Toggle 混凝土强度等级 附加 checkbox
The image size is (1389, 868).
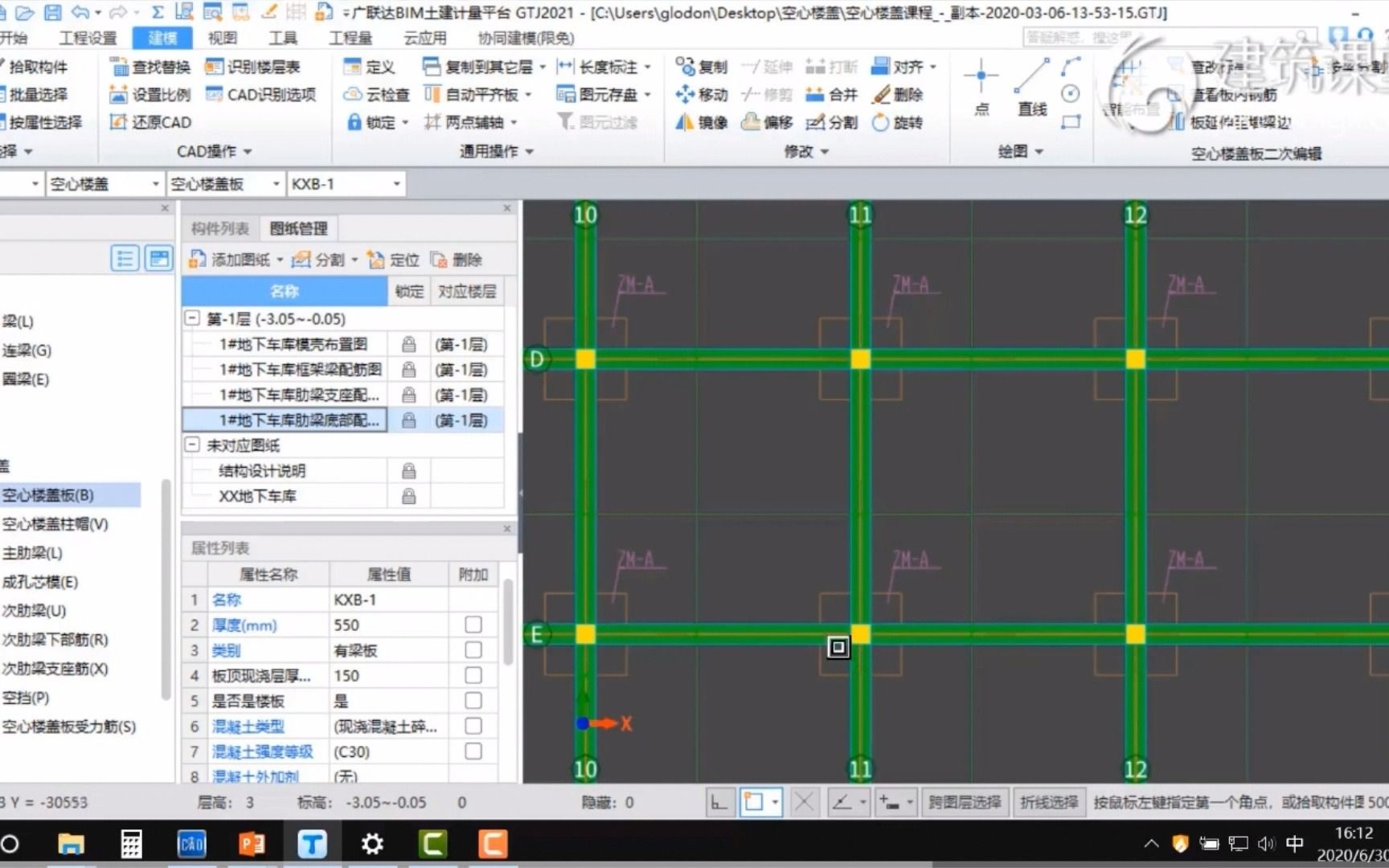click(473, 751)
